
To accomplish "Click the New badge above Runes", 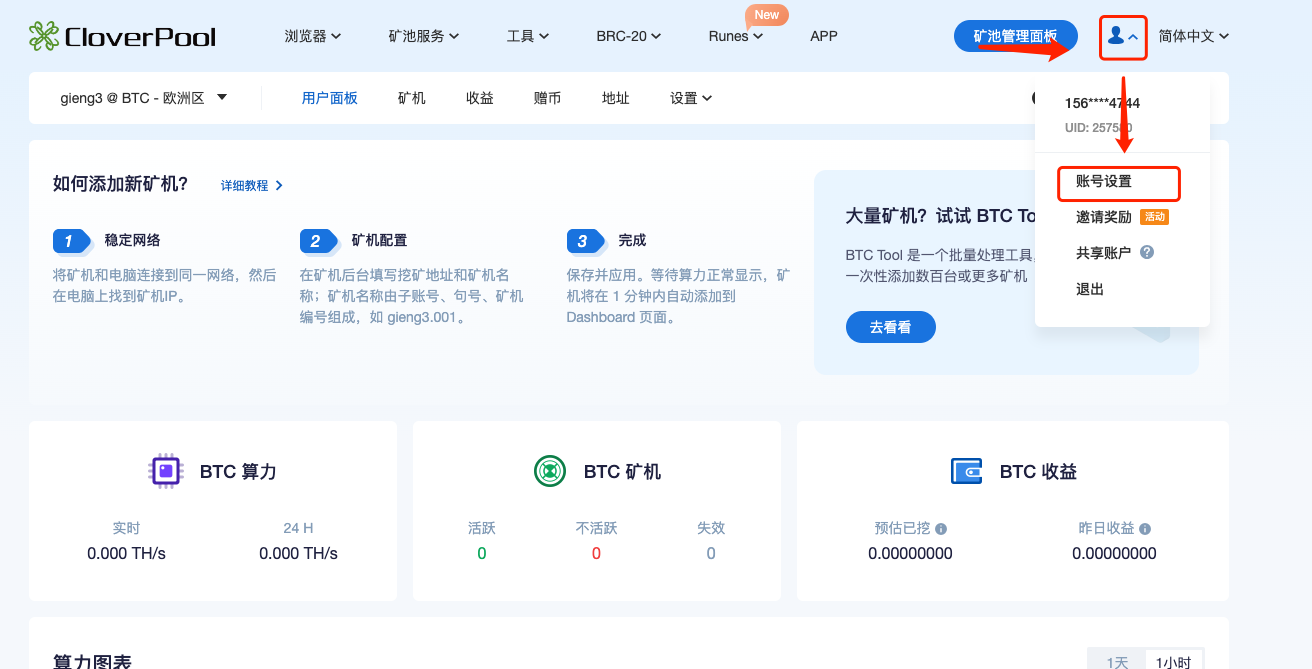I will pyautogui.click(x=767, y=15).
